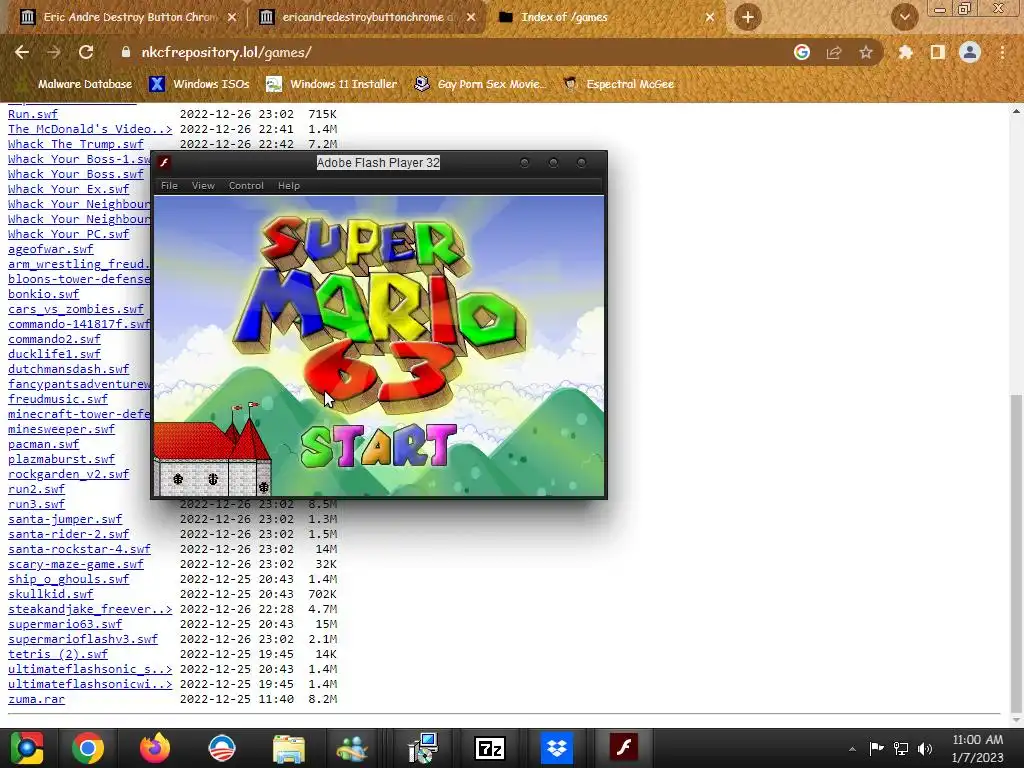Open Malware Database bookmark
The width and height of the screenshot is (1024, 768).
(76, 84)
